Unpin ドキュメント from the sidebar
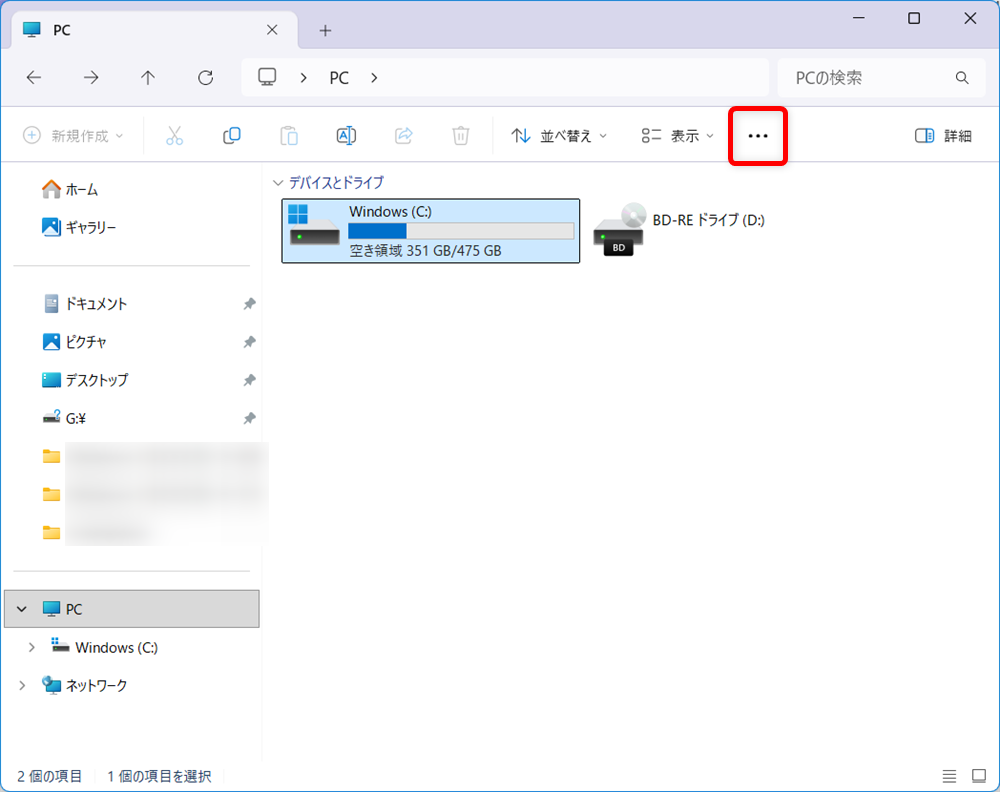The width and height of the screenshot is (1000, 792). [249, 303]
